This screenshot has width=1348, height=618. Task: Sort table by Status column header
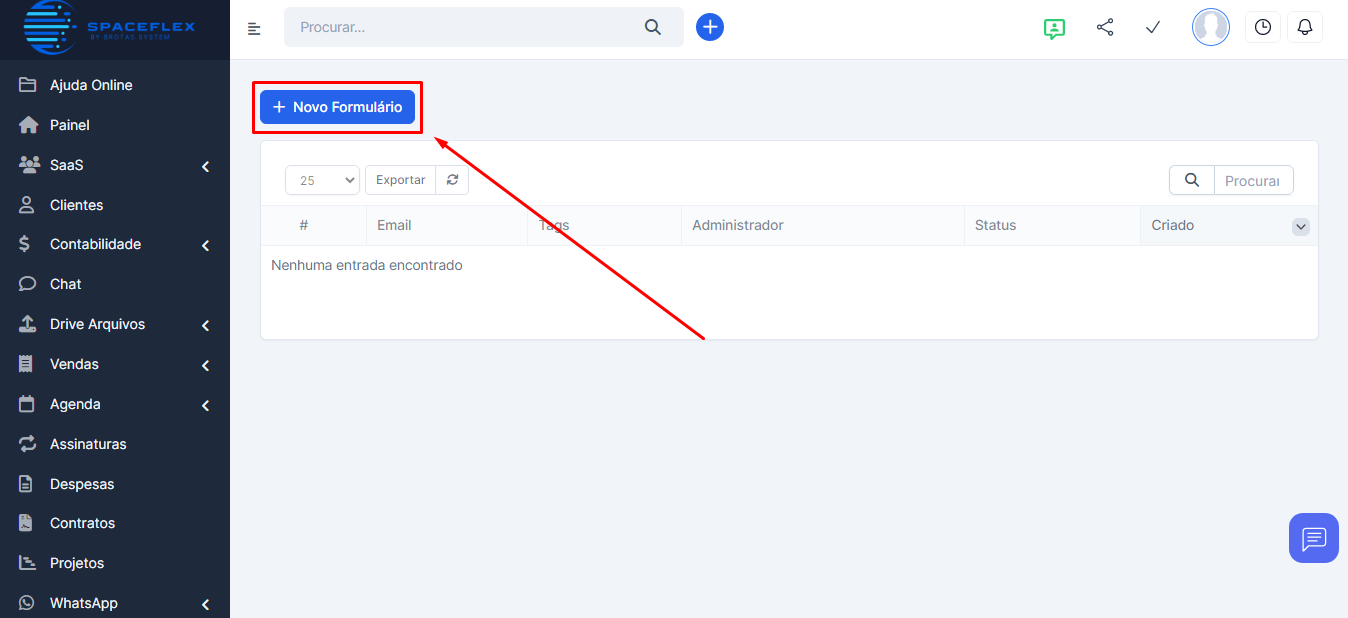coord(995,225)
